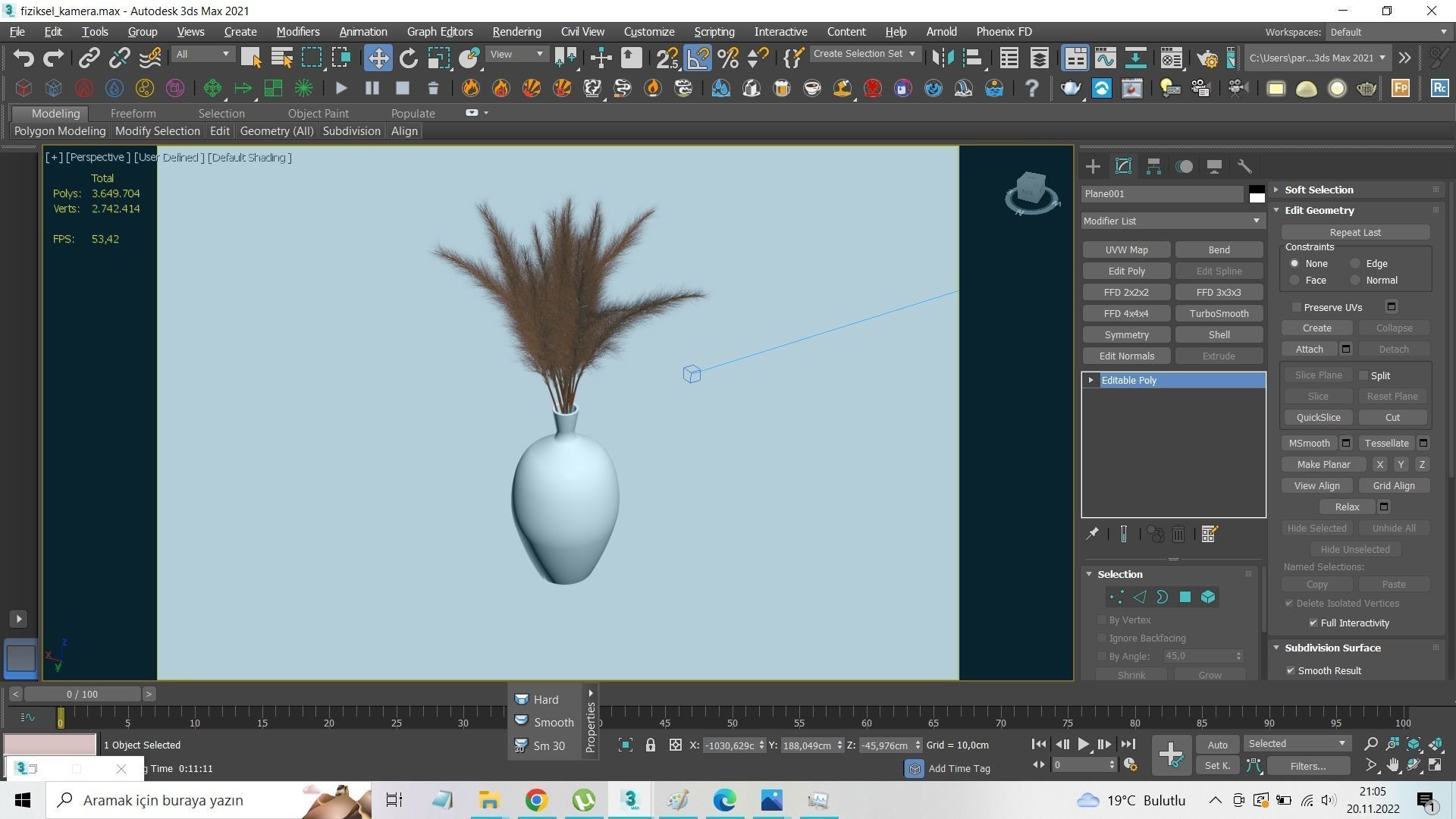Viewport: 1456px width, 819px height.
Task: Click the Undo arrow icon
Action: click(x=24, y=58)
